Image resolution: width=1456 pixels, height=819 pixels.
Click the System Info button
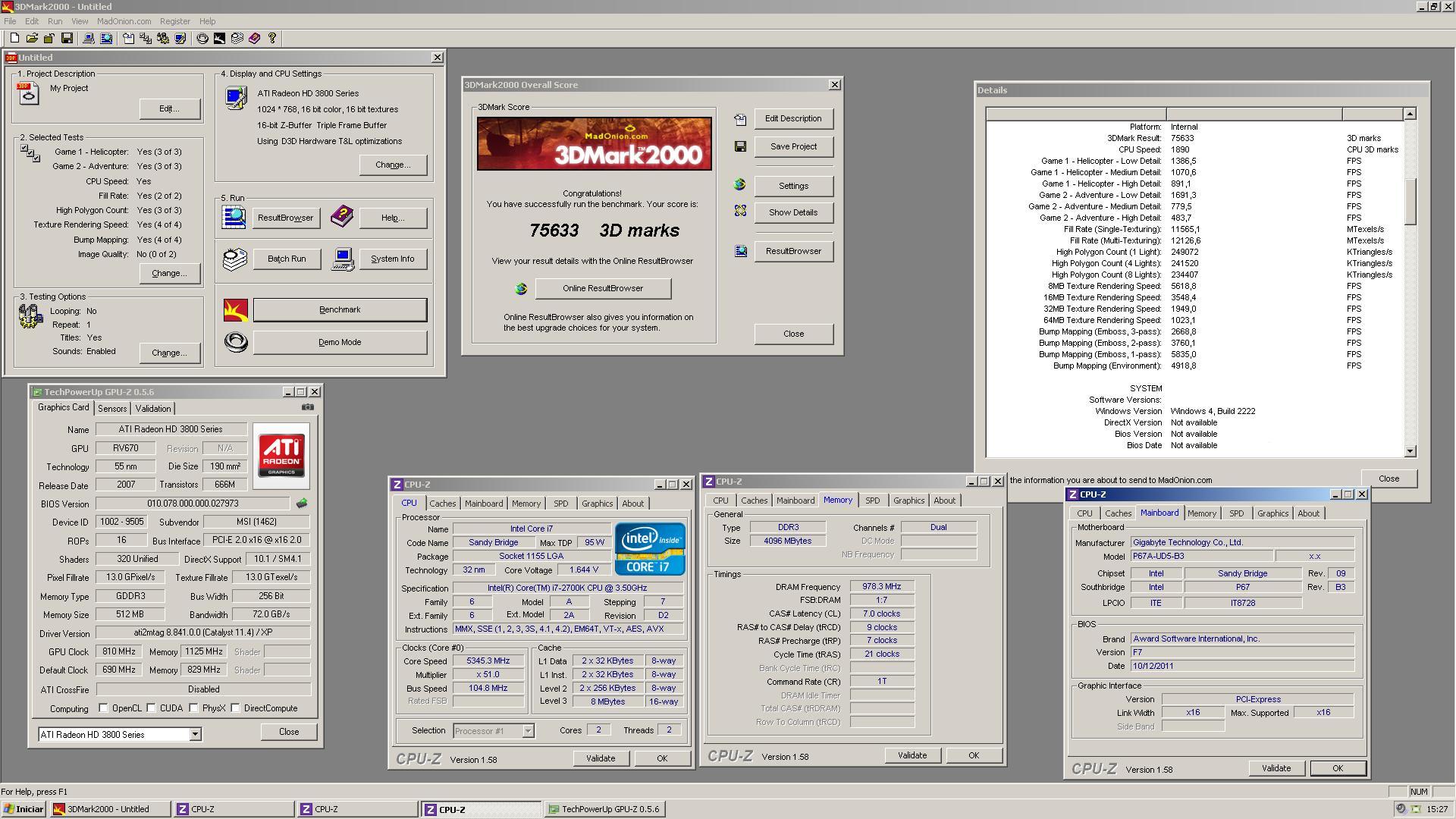[393, 259]
